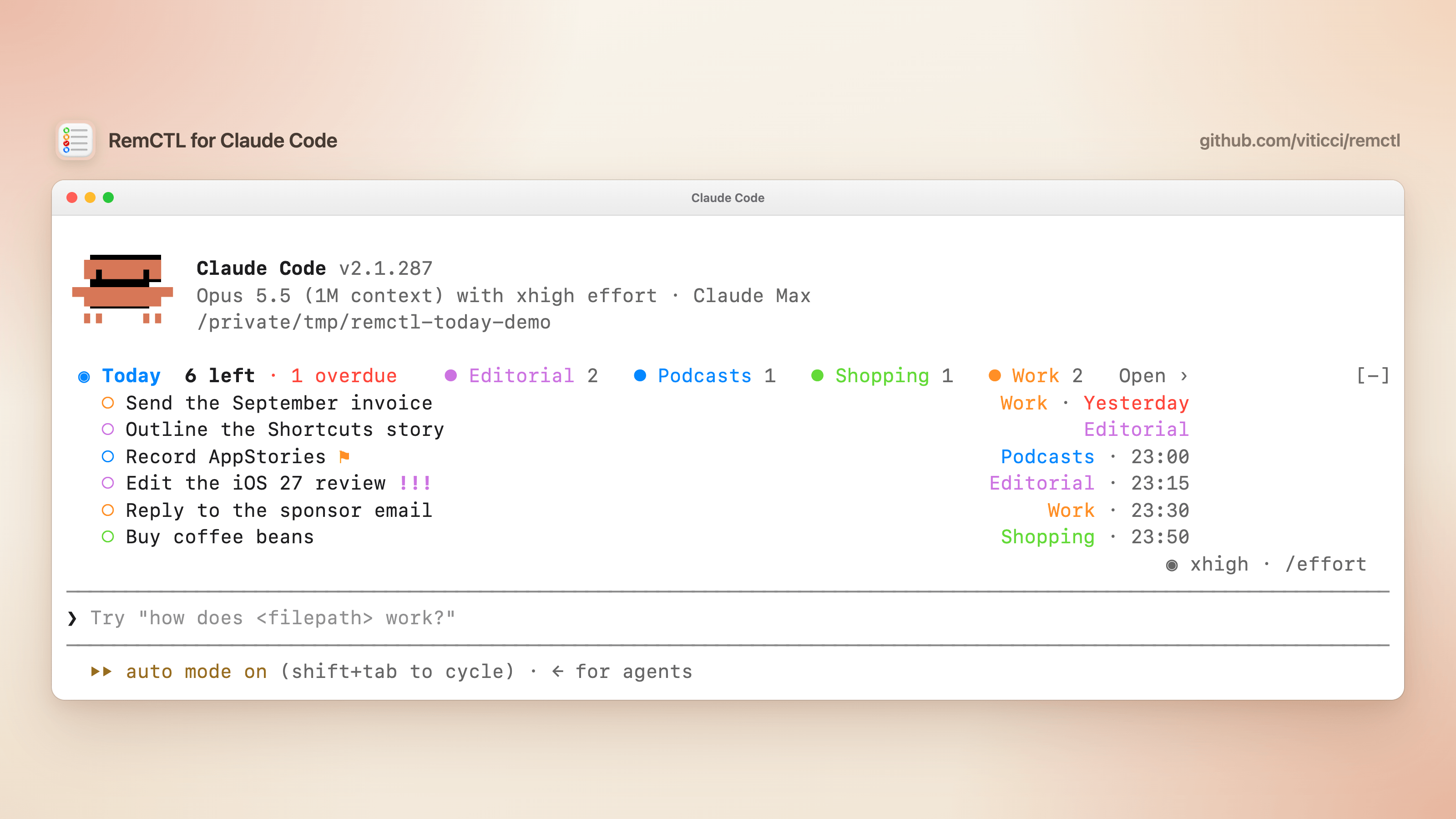
Task: Click the '6 left' counter text
Action: [x=220, y=376]
